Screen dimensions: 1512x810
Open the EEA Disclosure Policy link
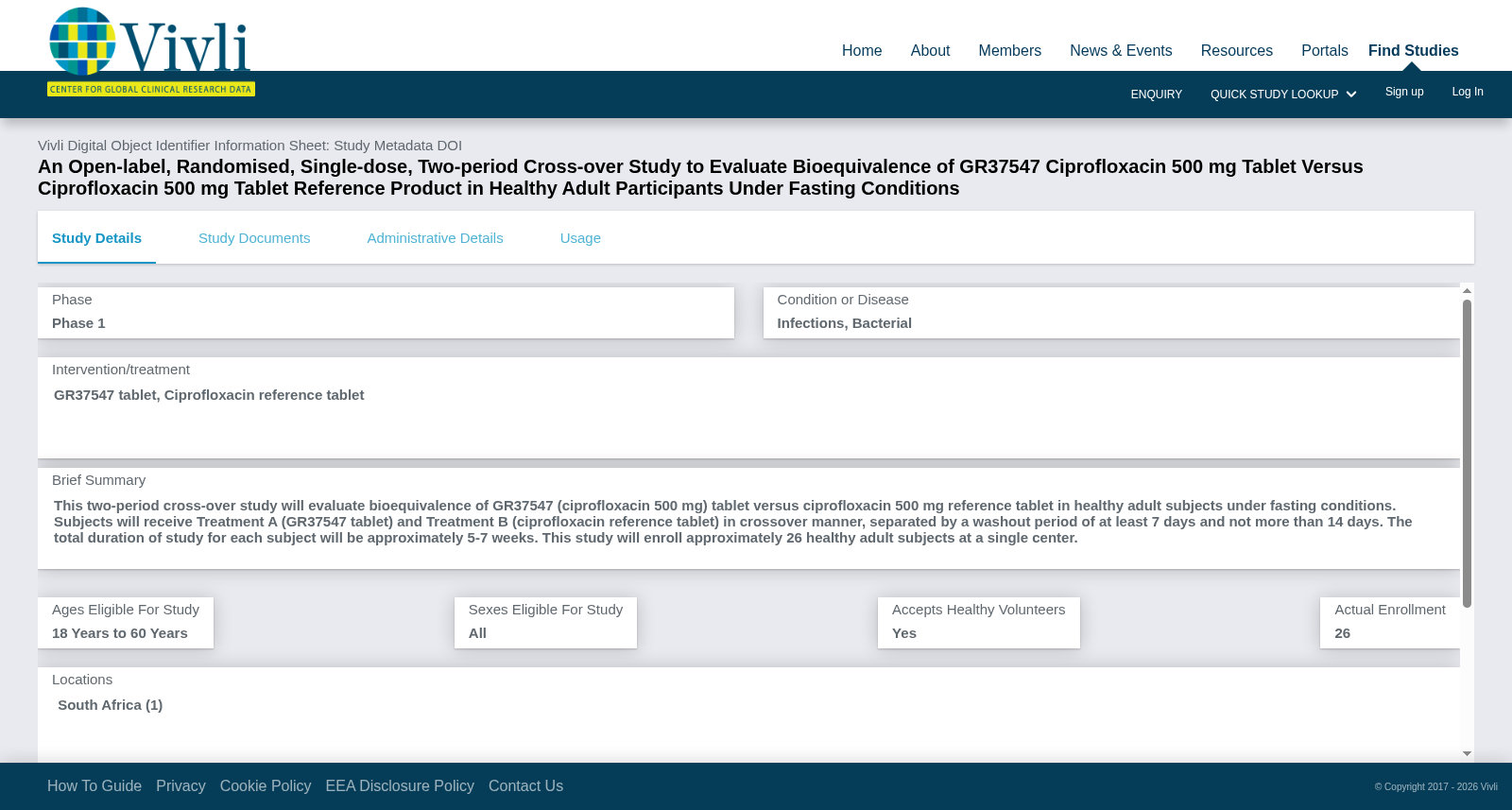(x=400, y=786)
